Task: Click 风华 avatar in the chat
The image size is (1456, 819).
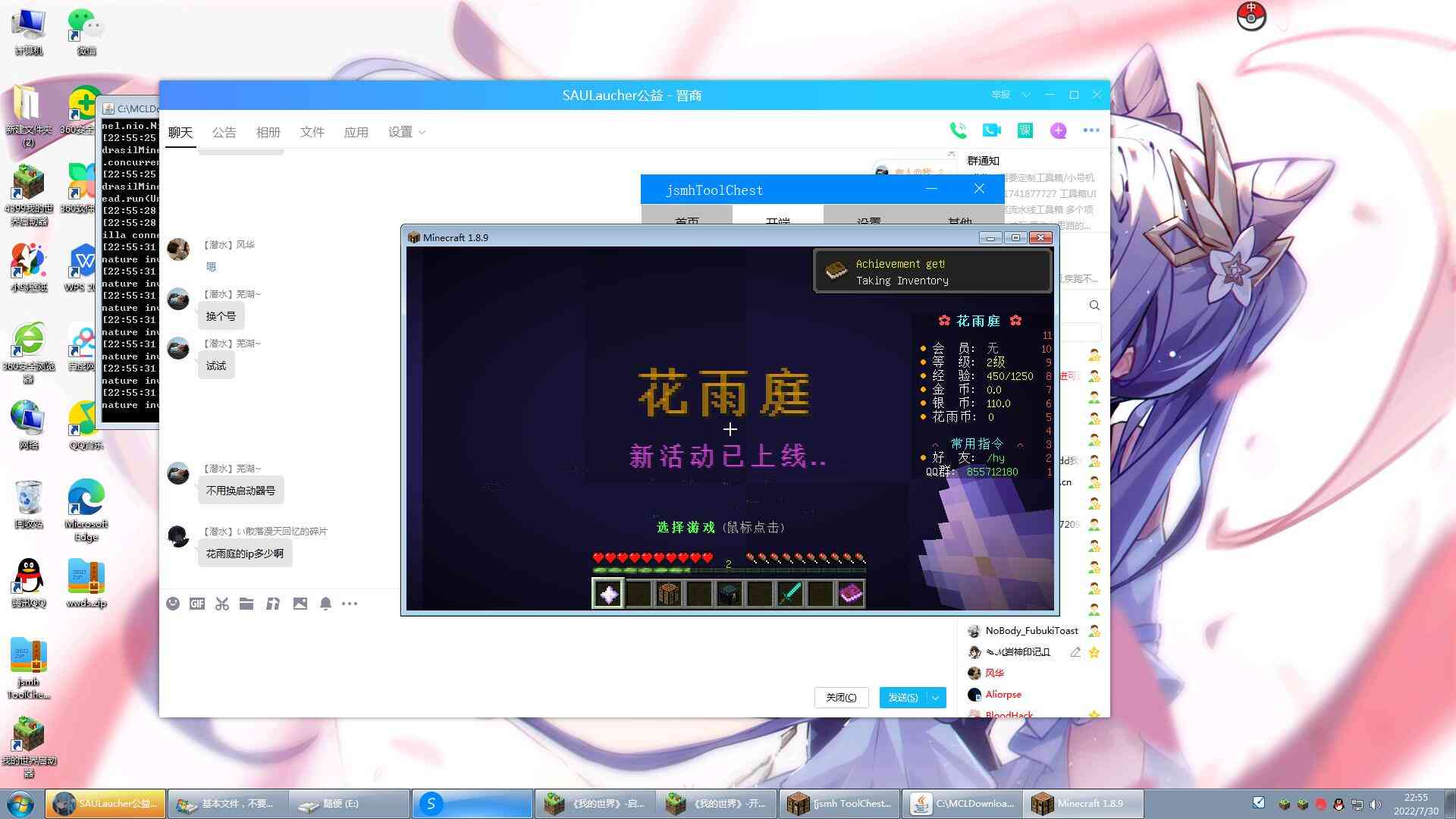Action: (x=178, y=249)
